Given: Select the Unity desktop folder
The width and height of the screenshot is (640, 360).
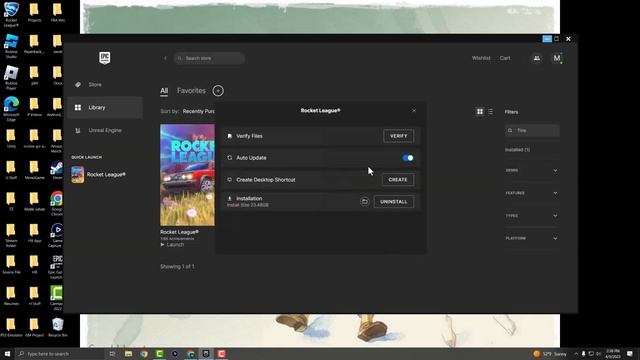Looking at the screenshot, I should coord(11,139).
